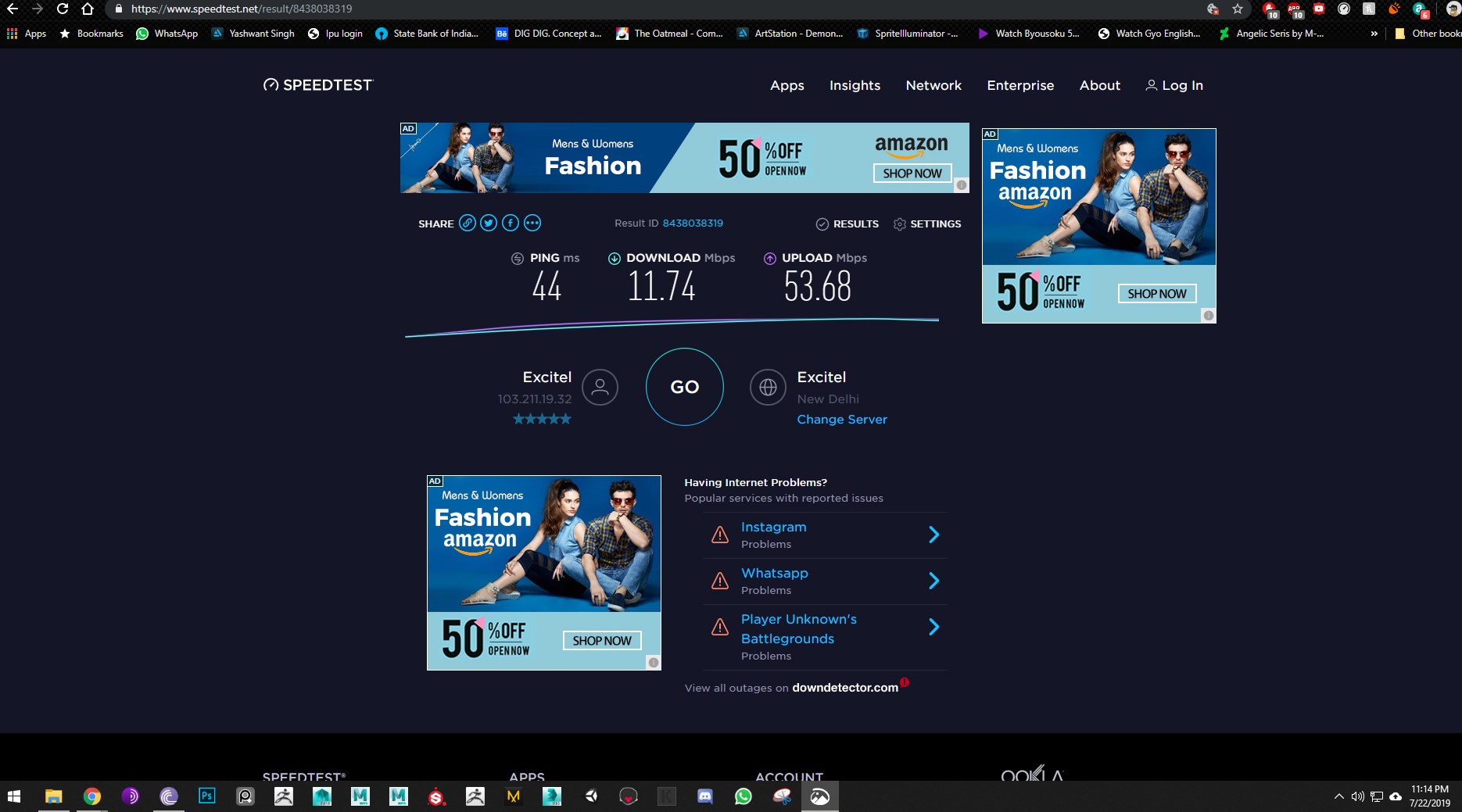Viewport: 1462px width, 812px height.
Task: Start test with GO button
Action: tap(684, 387)
